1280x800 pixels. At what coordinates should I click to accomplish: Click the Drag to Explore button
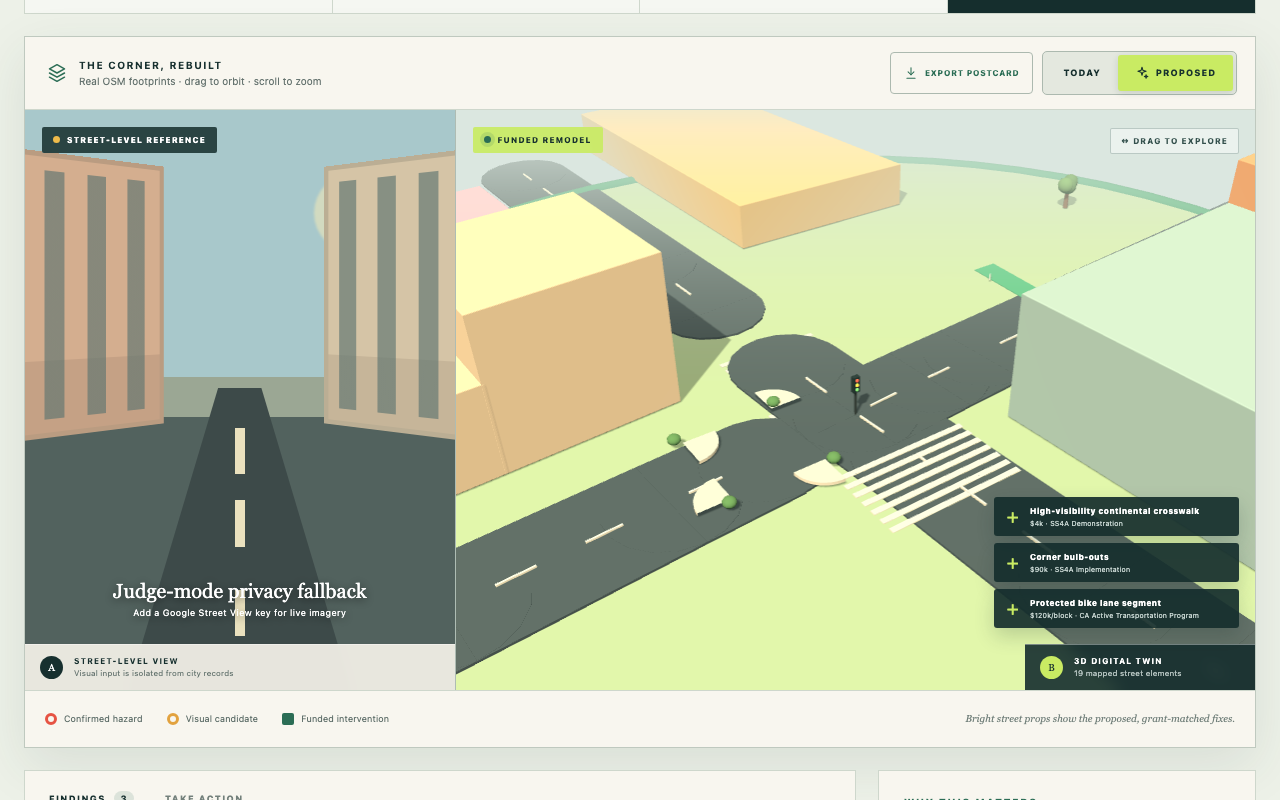[x=1174, y=141]
